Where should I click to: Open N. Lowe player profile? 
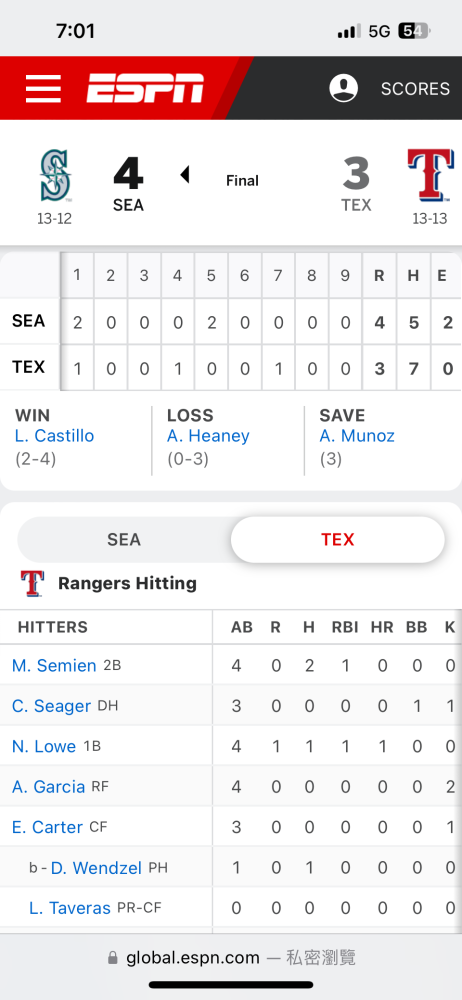(43, 746)
